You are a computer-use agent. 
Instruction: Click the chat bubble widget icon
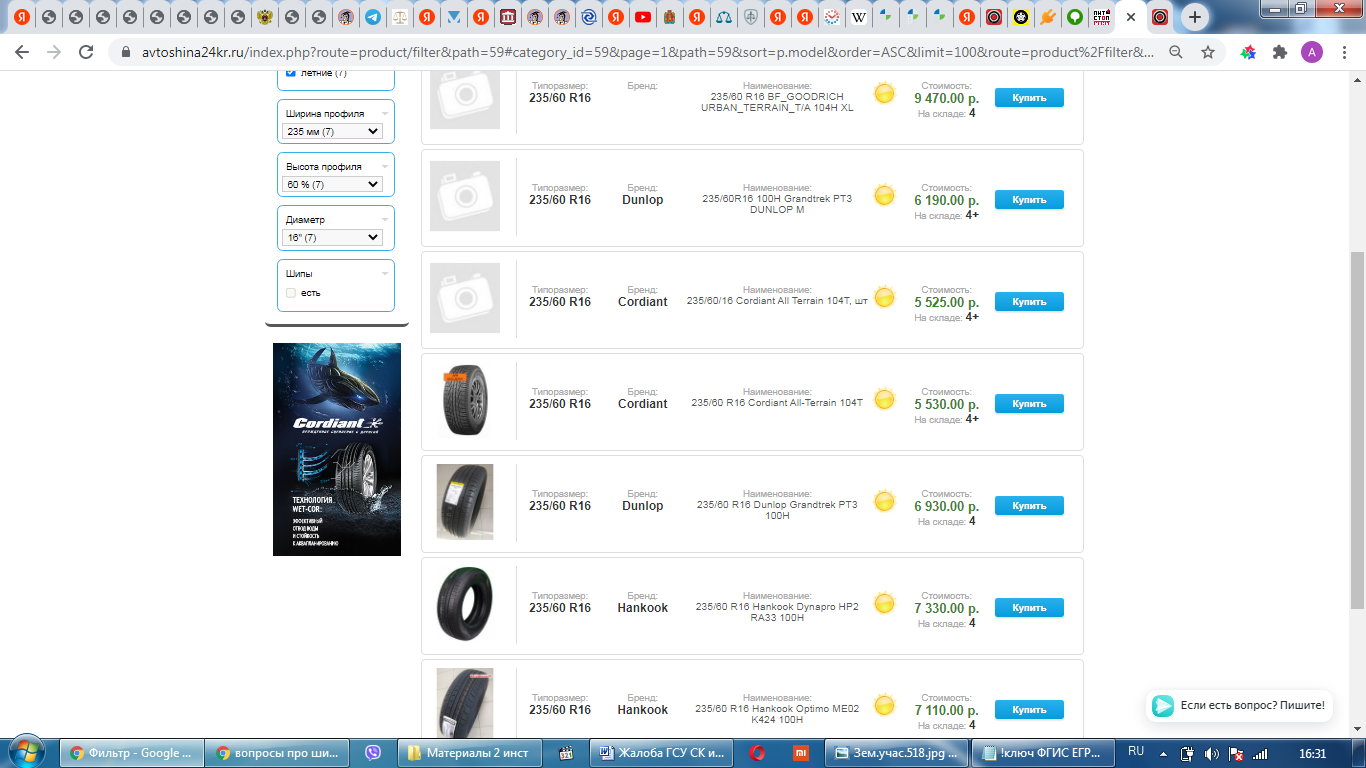pyautogui.click(x=1163, y=705)
